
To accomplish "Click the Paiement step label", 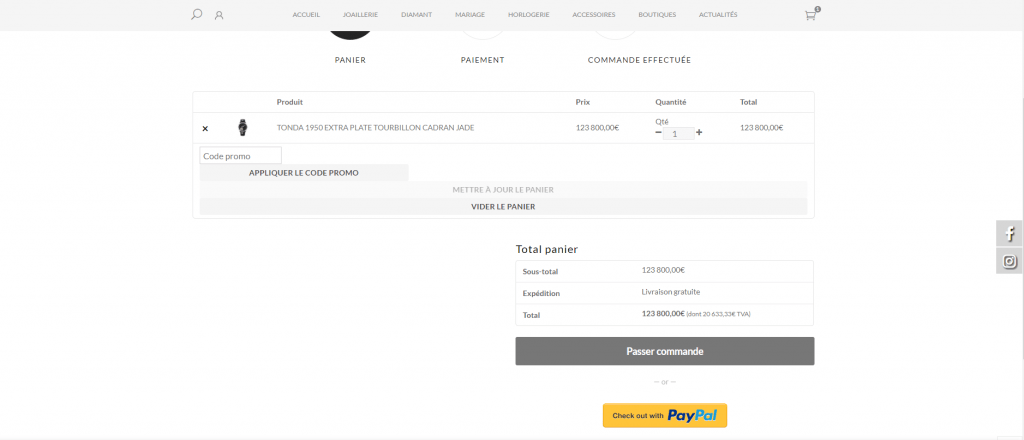I will click(483, 60).
